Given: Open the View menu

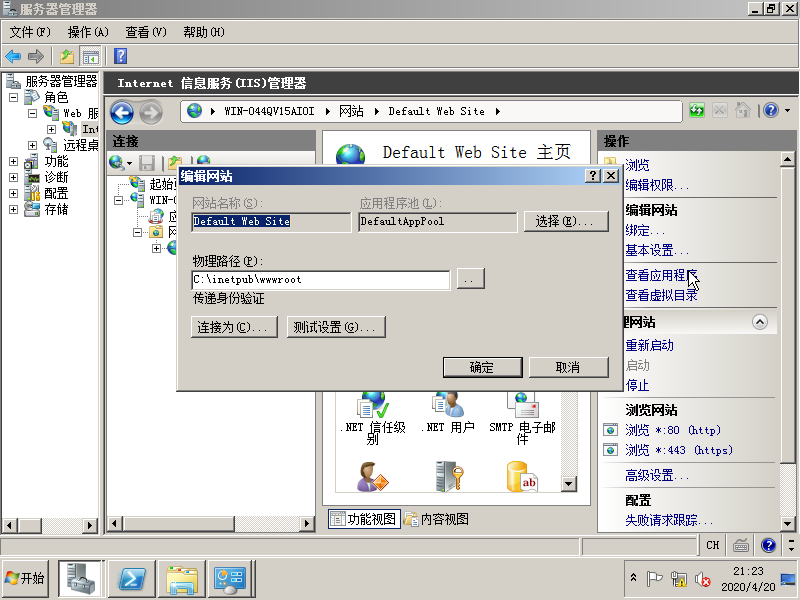Looking at the screenshot, I should coord(146,32).
